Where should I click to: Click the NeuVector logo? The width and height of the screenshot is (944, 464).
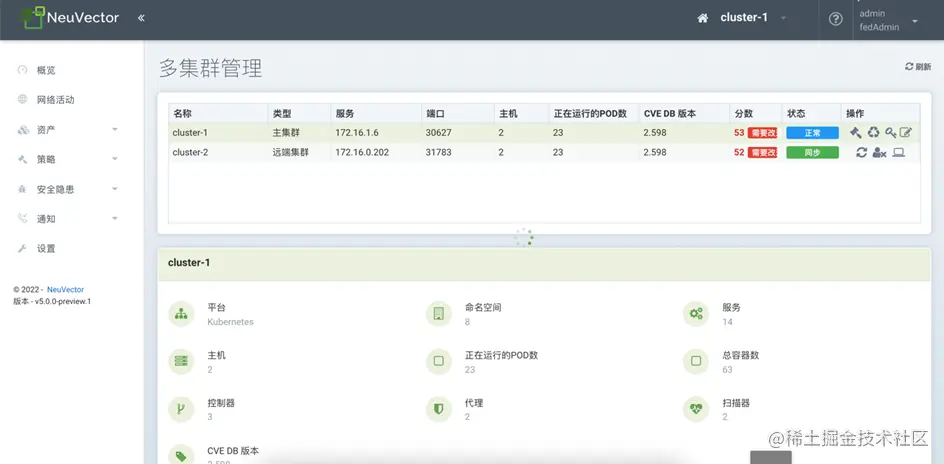click(x=69, y=17)
